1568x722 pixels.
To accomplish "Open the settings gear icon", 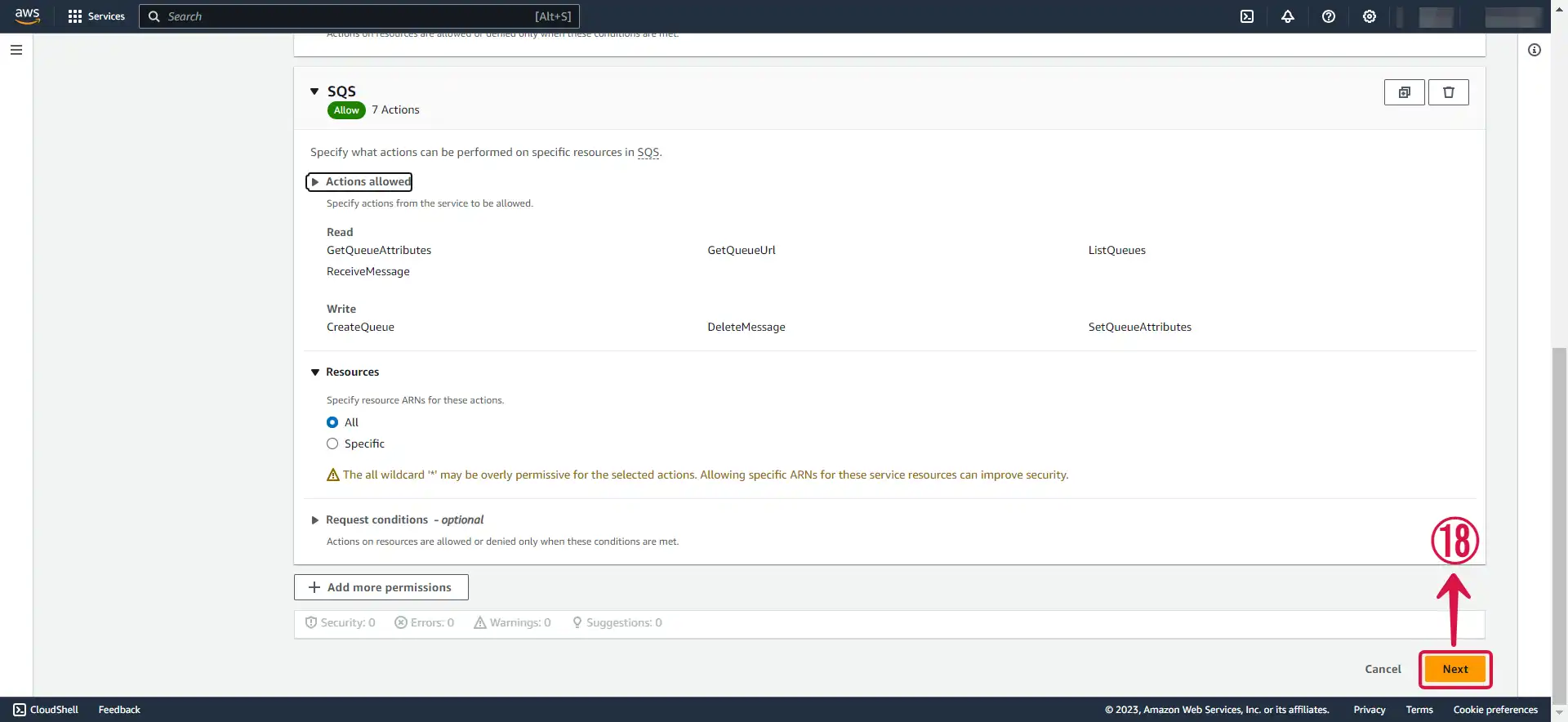I will [x=1370, y=16].
